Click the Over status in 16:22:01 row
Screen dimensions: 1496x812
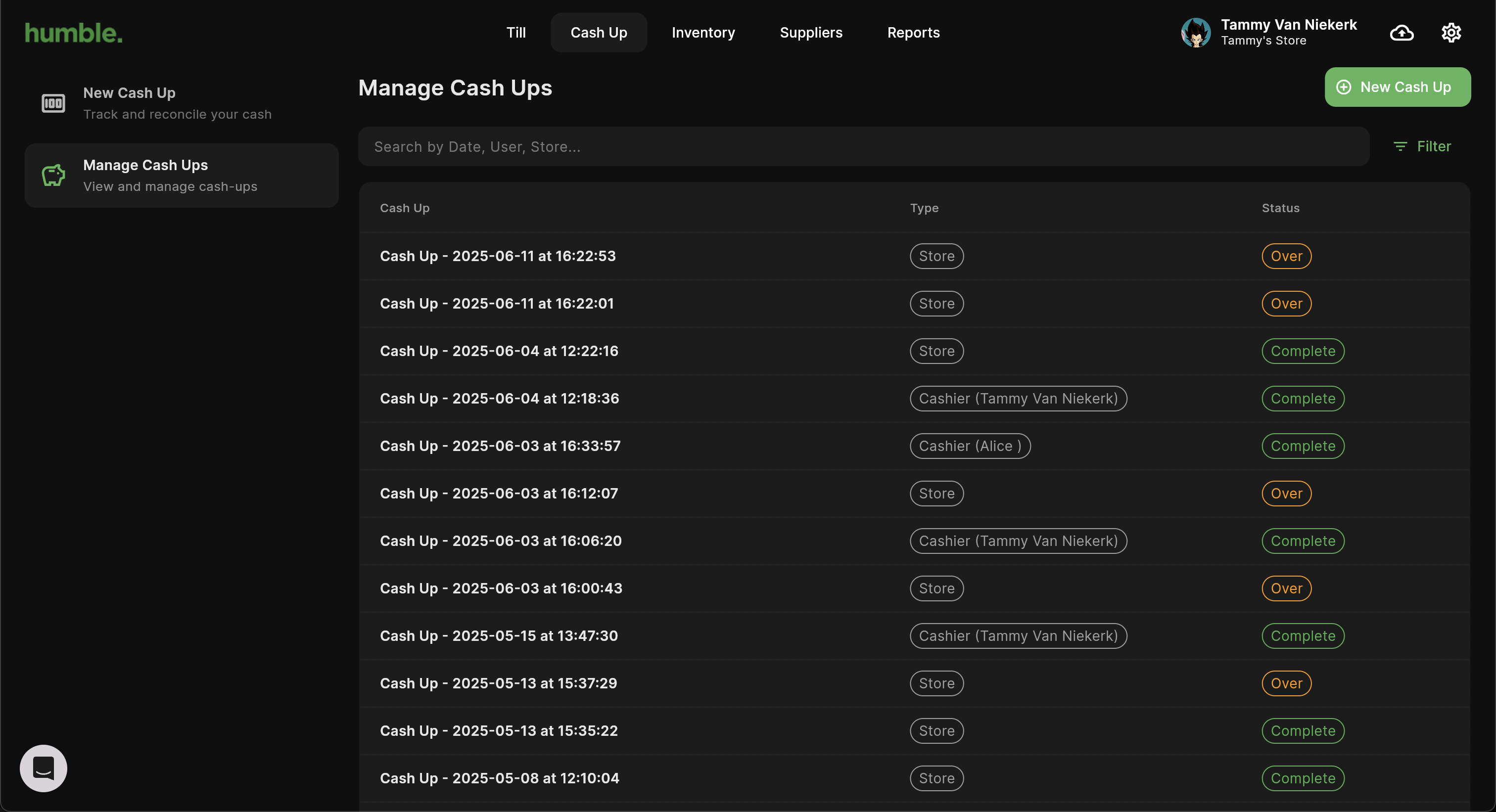[x=1286, y=304]
